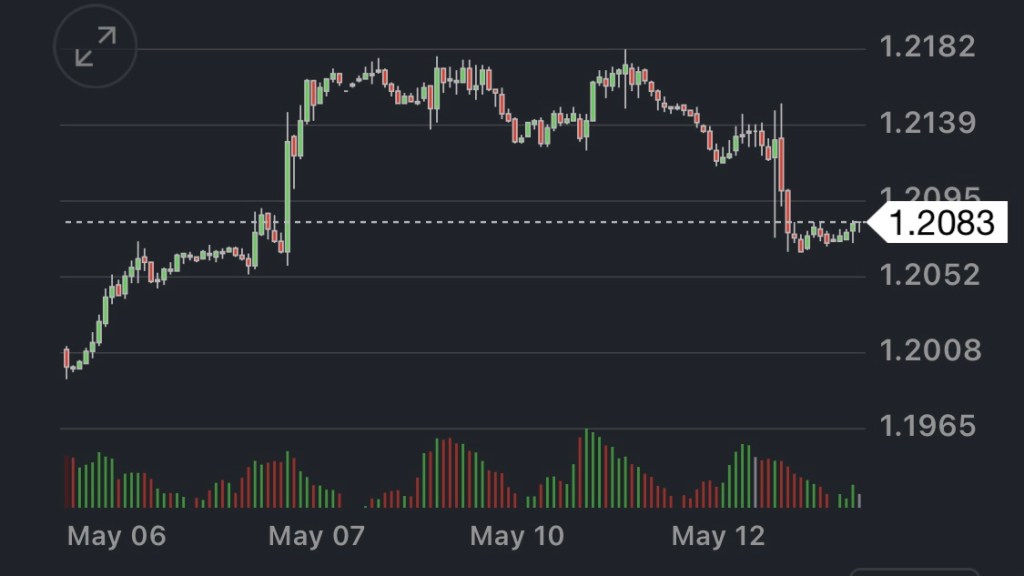Viewport: 1024px width, 576px height.
Task: Click the May 12 date label
Action: 718,536
